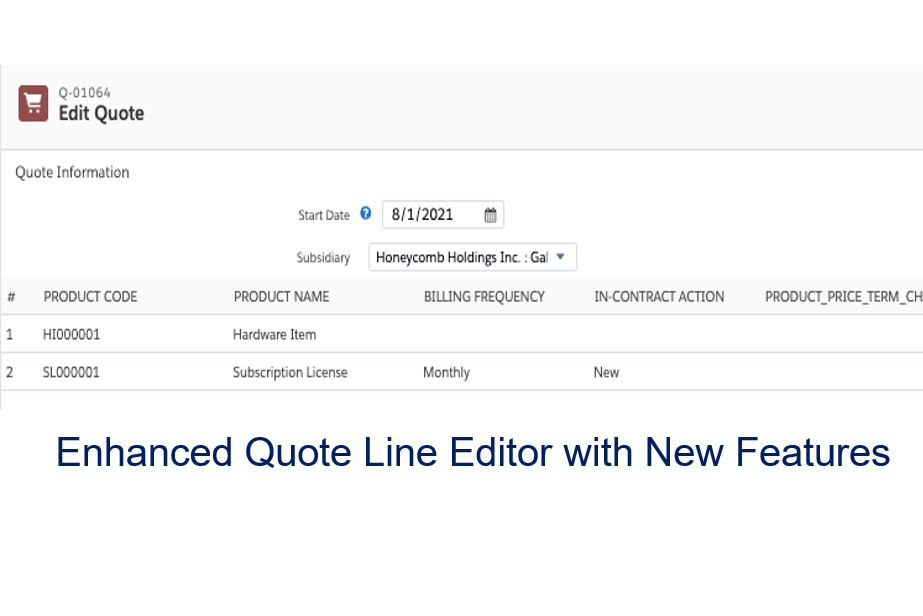Screen dimensions: 923x616
Task: Click the Quote Information section heading
Action: pyautogui.click(x=72, y=172)
